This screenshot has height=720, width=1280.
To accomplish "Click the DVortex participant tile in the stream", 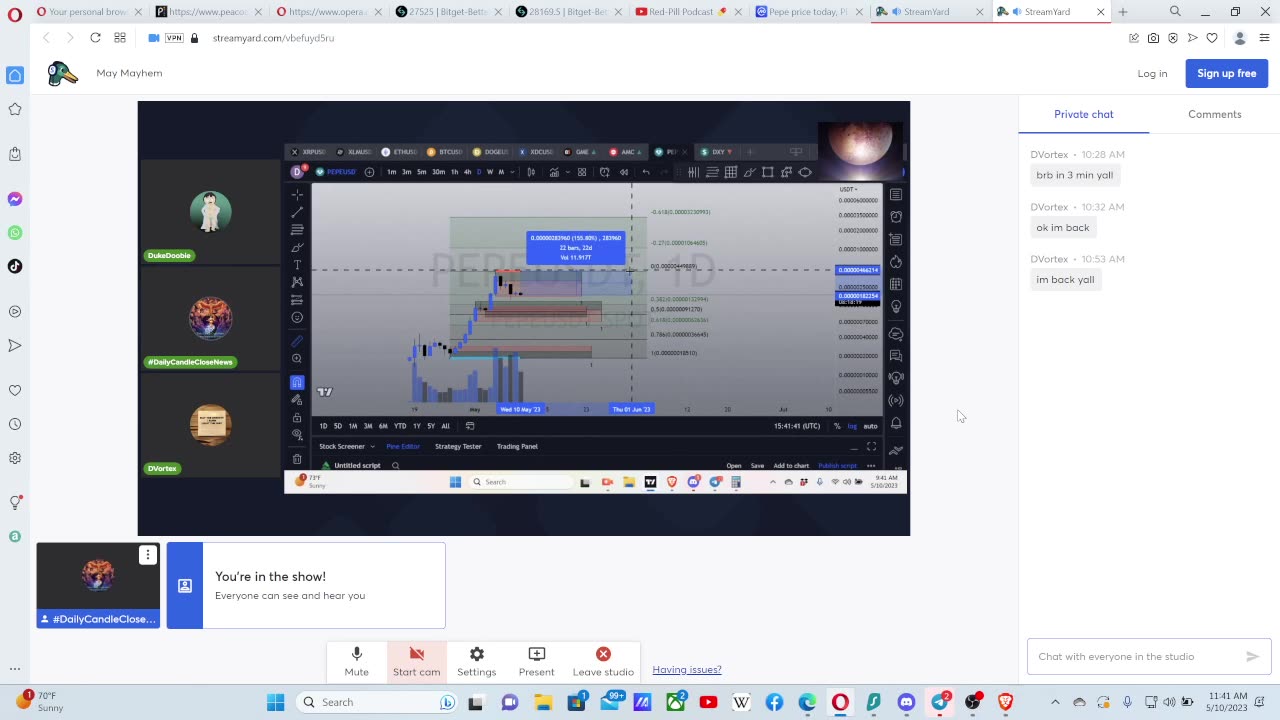I will click(210, 424).
